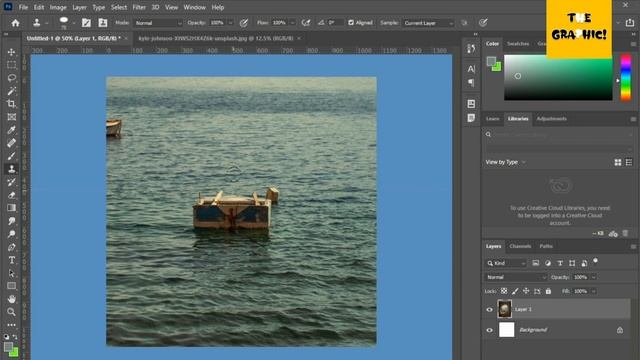Hide the Background layer eye icon
The height and width of the screenshot is (360, 640).
click(x=489, y=330)
